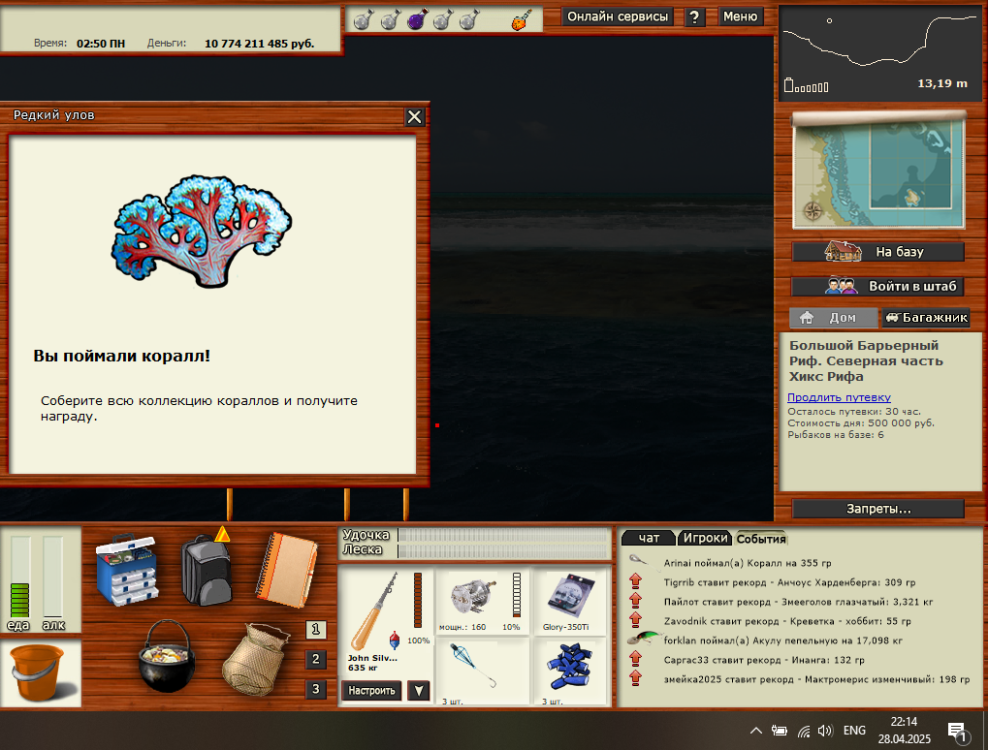Open the Меню menu

click(740, 17)
